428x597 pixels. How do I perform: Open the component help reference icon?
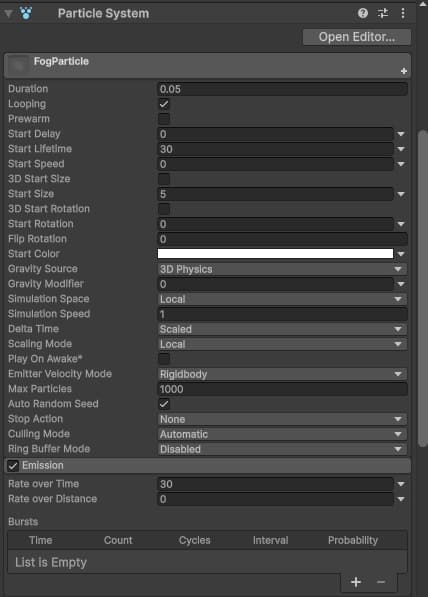pos(363,13)
